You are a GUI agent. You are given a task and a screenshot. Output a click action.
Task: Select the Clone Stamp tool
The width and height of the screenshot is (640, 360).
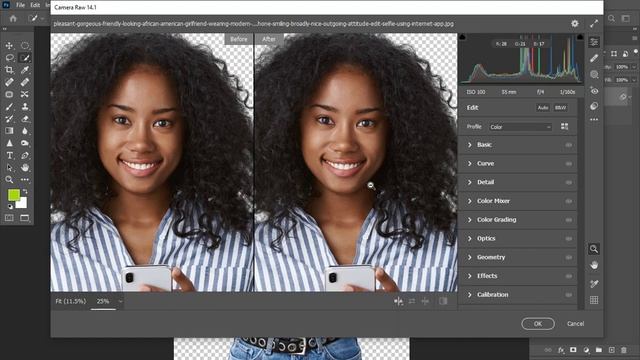[25, 107]
